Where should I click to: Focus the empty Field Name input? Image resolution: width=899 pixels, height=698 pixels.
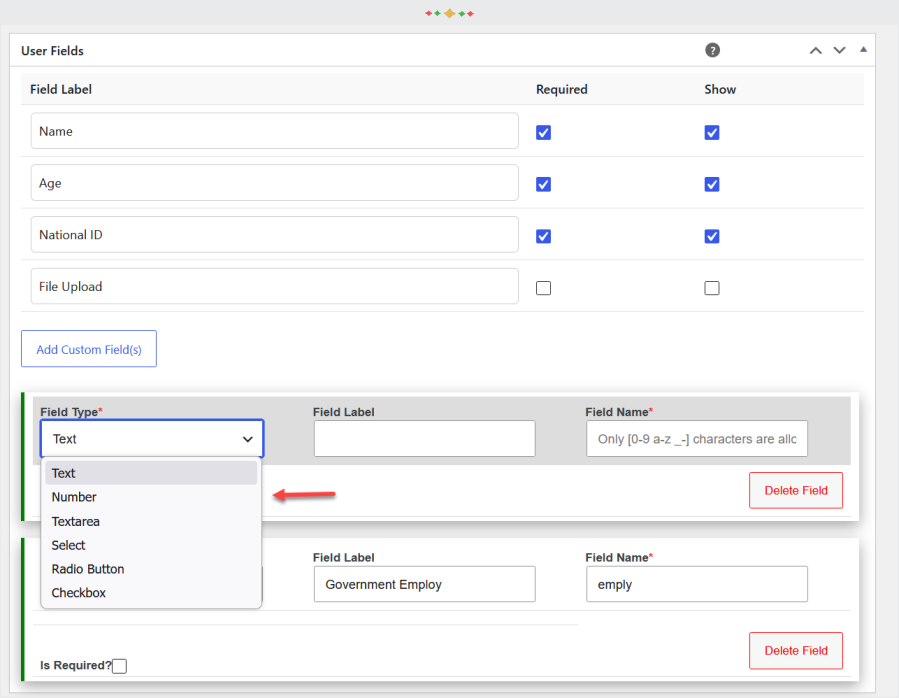coord(697,439)
